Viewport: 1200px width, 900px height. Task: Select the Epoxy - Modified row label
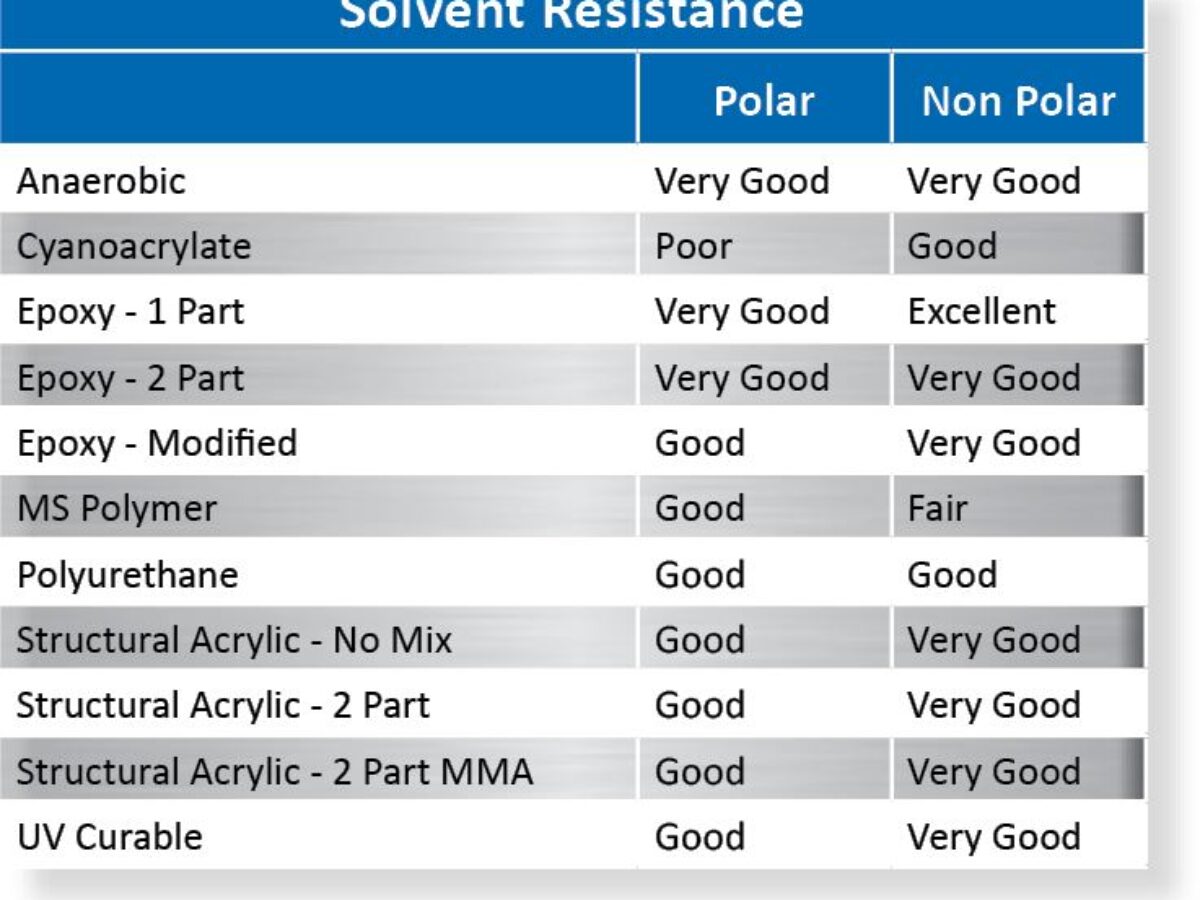(x=157, y=443)
